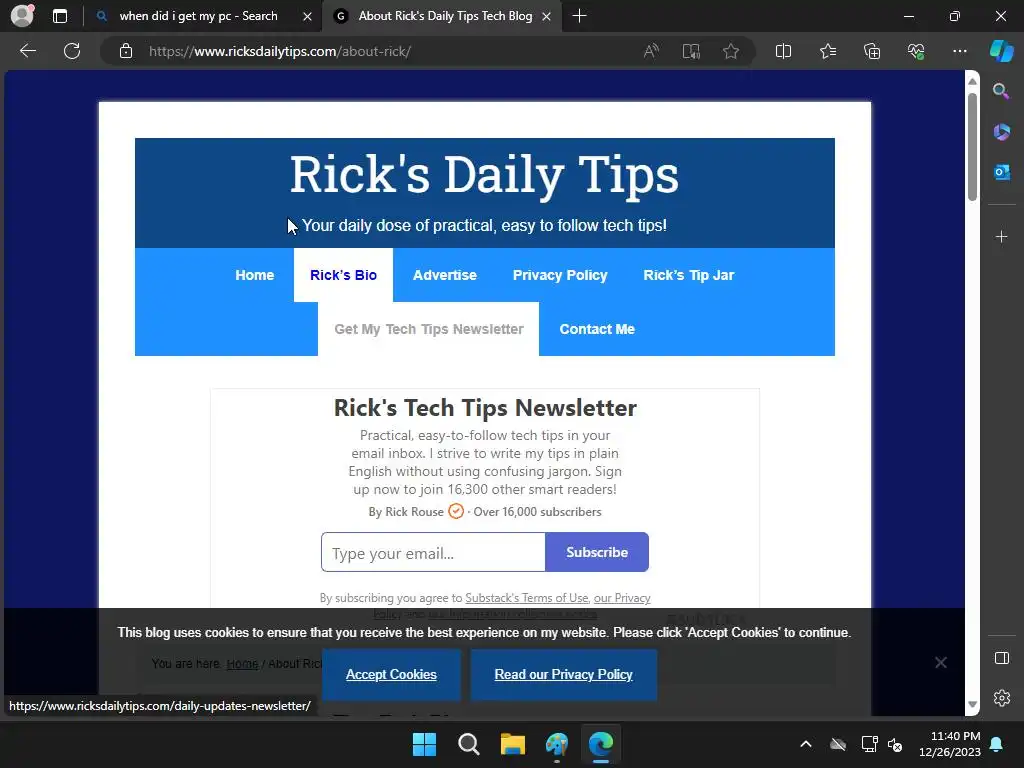Open the Rick's Bio menu item
This screenshot has height=768, width=1024.
(344, 275)
